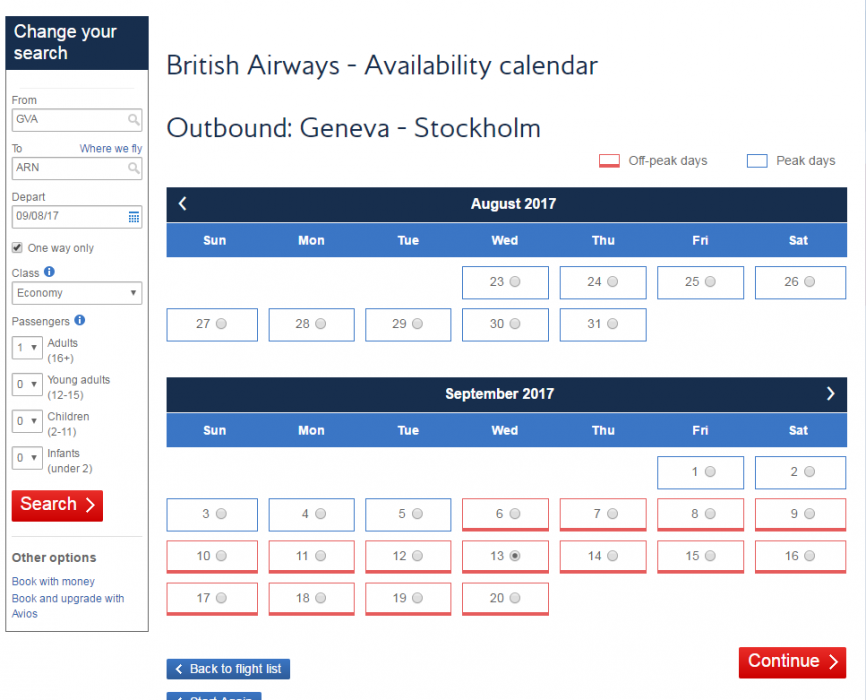Open the Children (2-11) count dropdown
This screenshot has height=700, width=866.
[x=27, y=421]
